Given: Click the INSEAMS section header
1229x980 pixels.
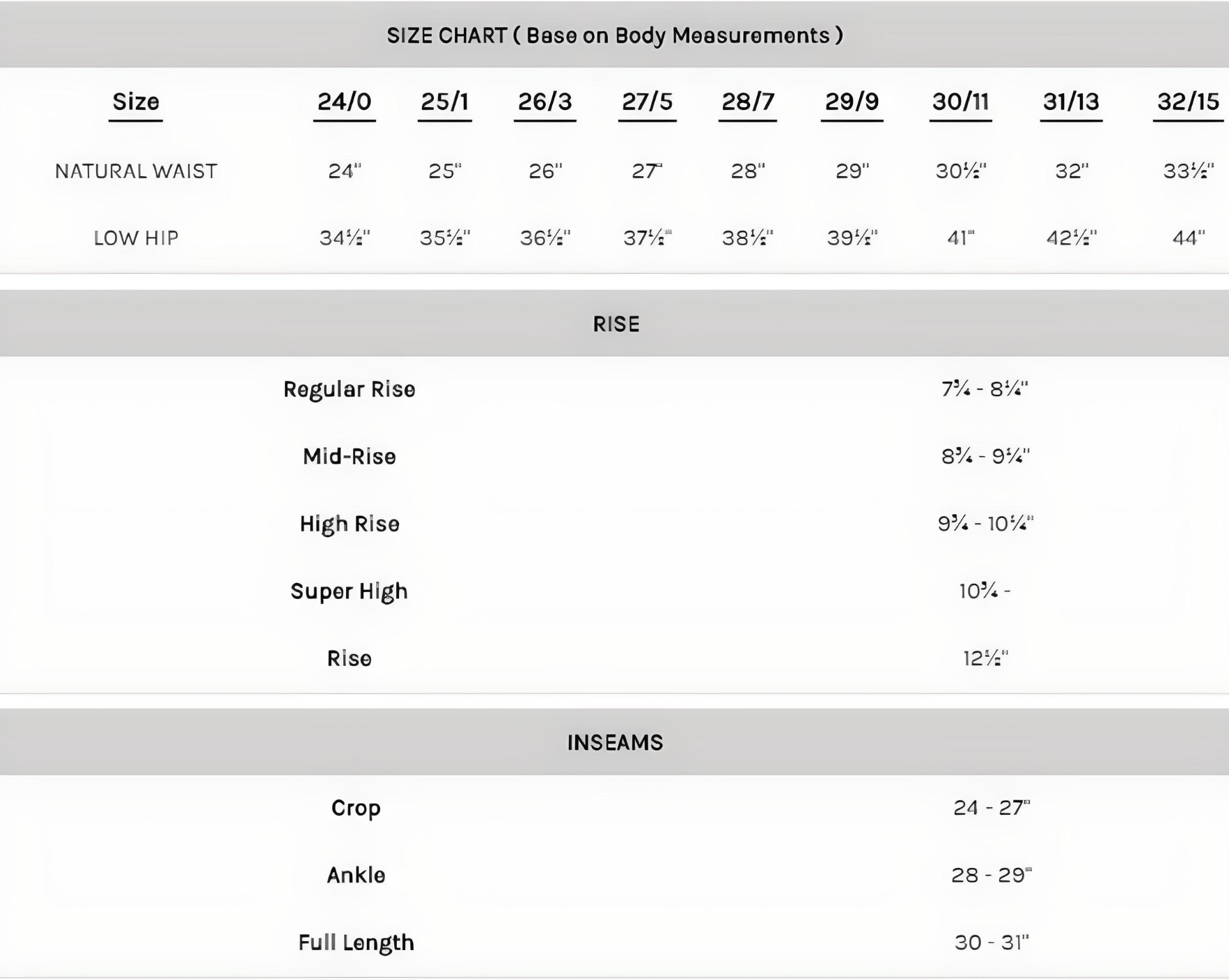Looking at the screenshot, I should 615,742.
